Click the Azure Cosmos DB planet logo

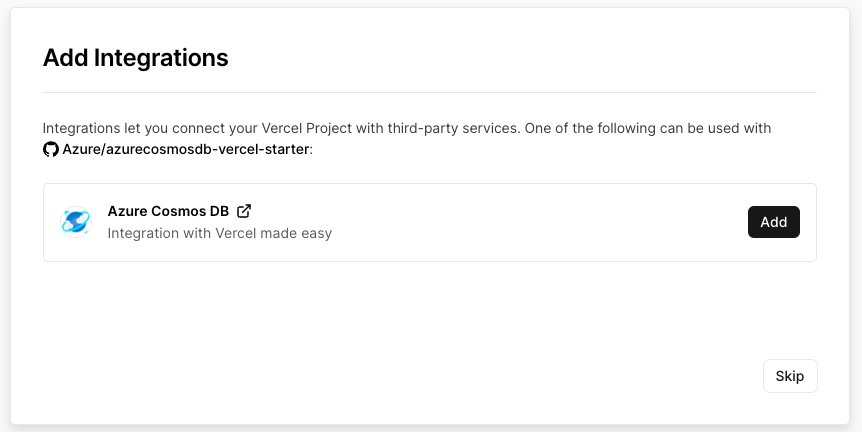76,222
